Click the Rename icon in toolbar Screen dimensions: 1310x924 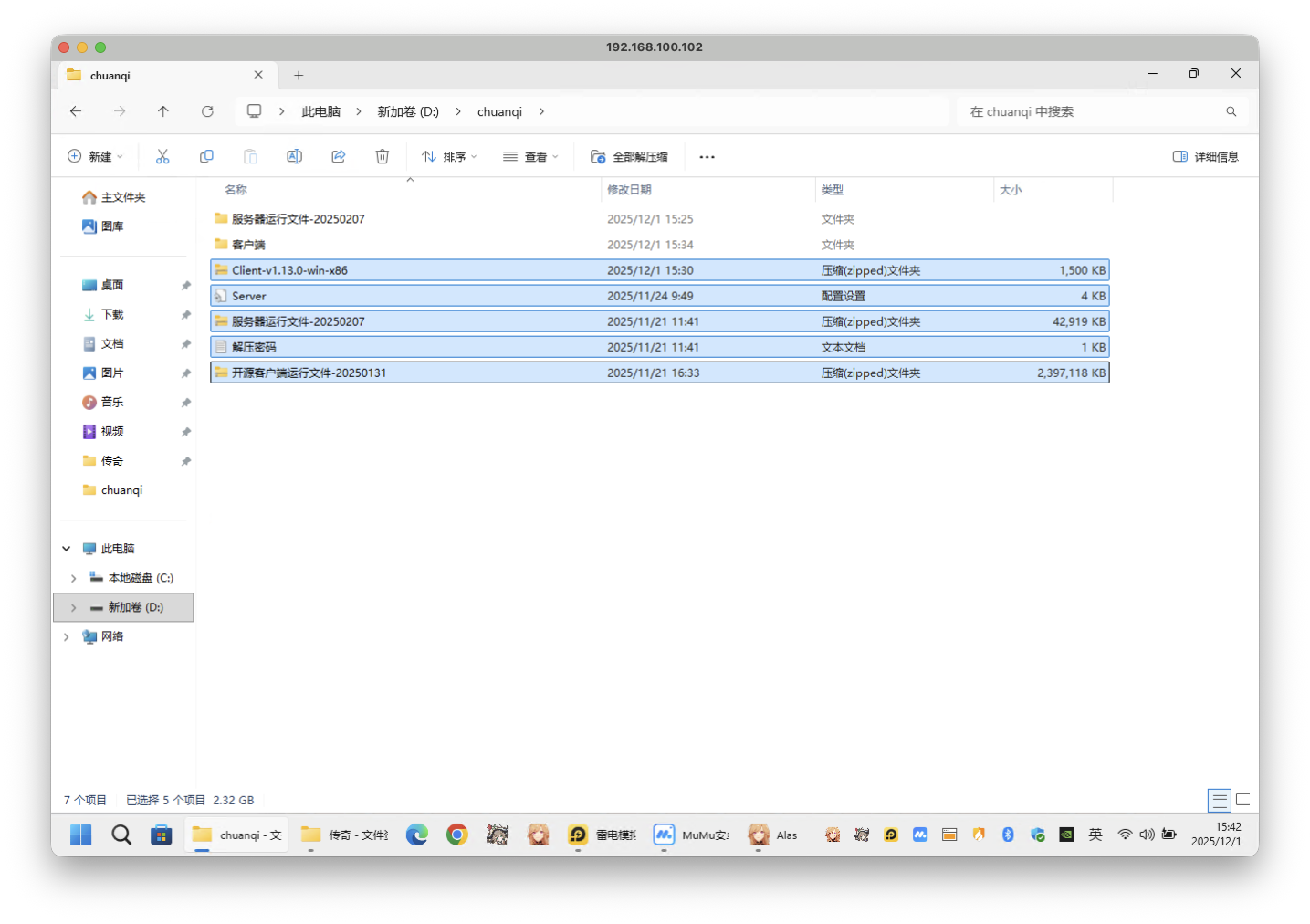coord(294,157)
